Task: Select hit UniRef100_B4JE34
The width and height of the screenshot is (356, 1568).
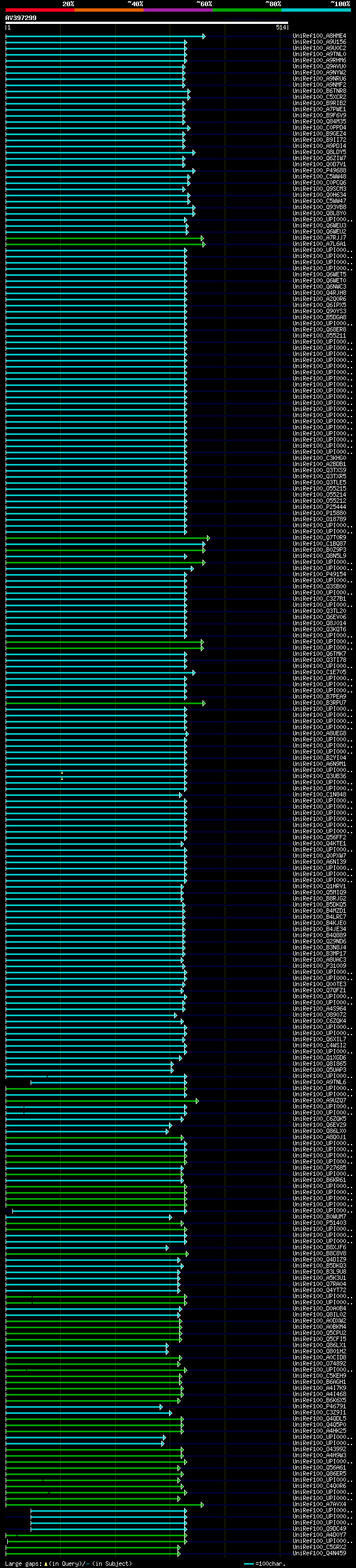Action: (319, 929)
